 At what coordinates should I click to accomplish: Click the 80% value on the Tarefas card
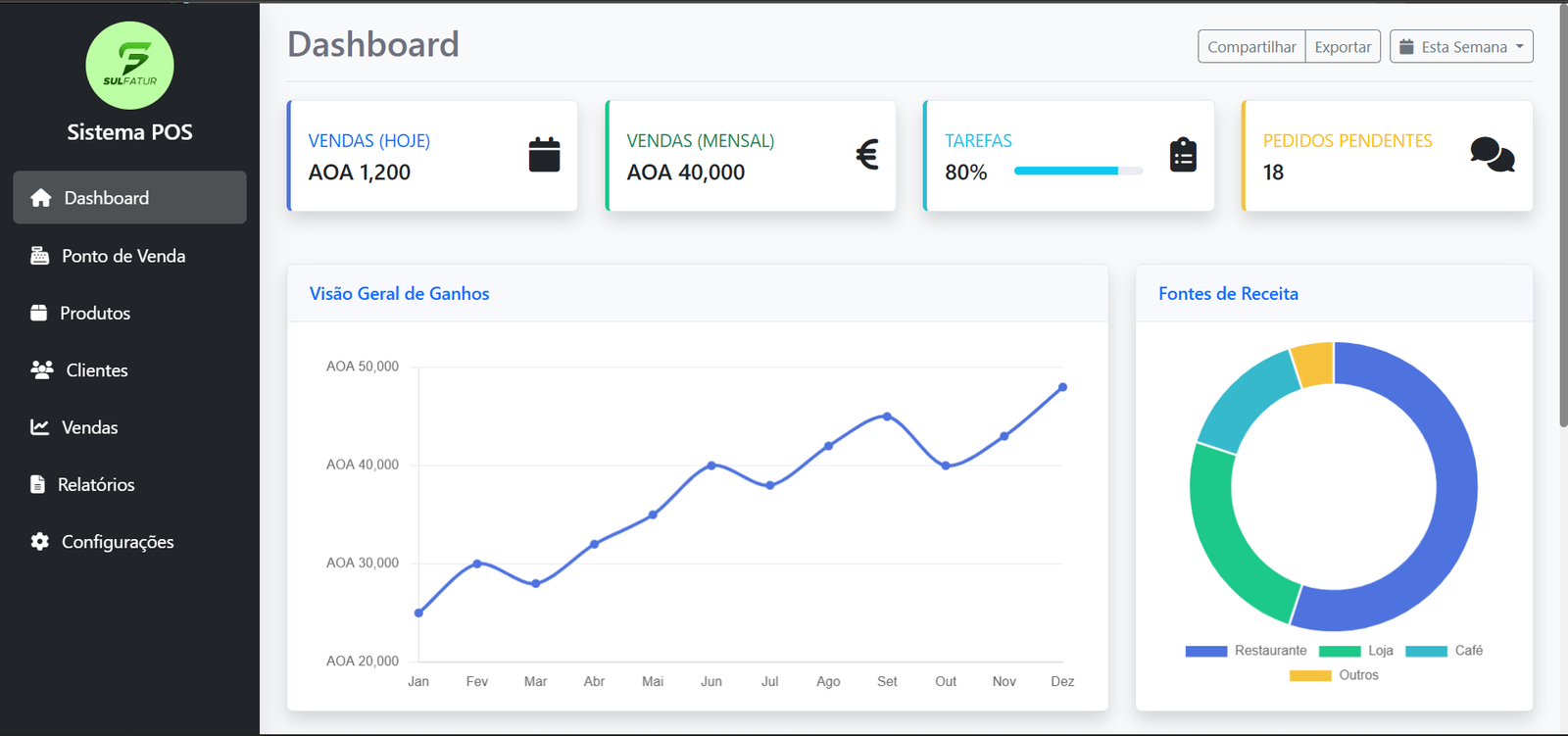(965, 172)
